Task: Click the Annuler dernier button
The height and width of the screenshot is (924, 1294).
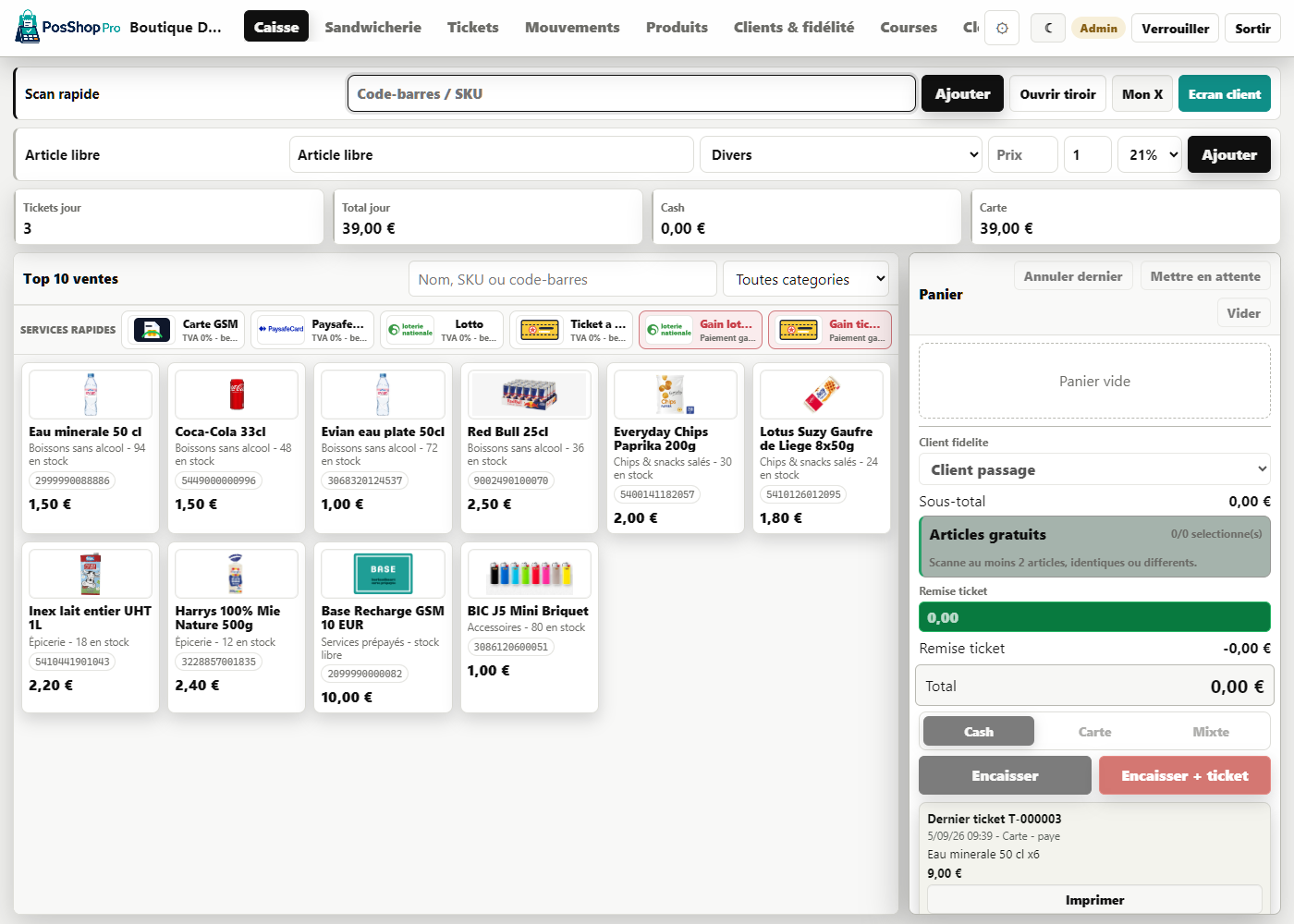Action: click(1073, 275)
